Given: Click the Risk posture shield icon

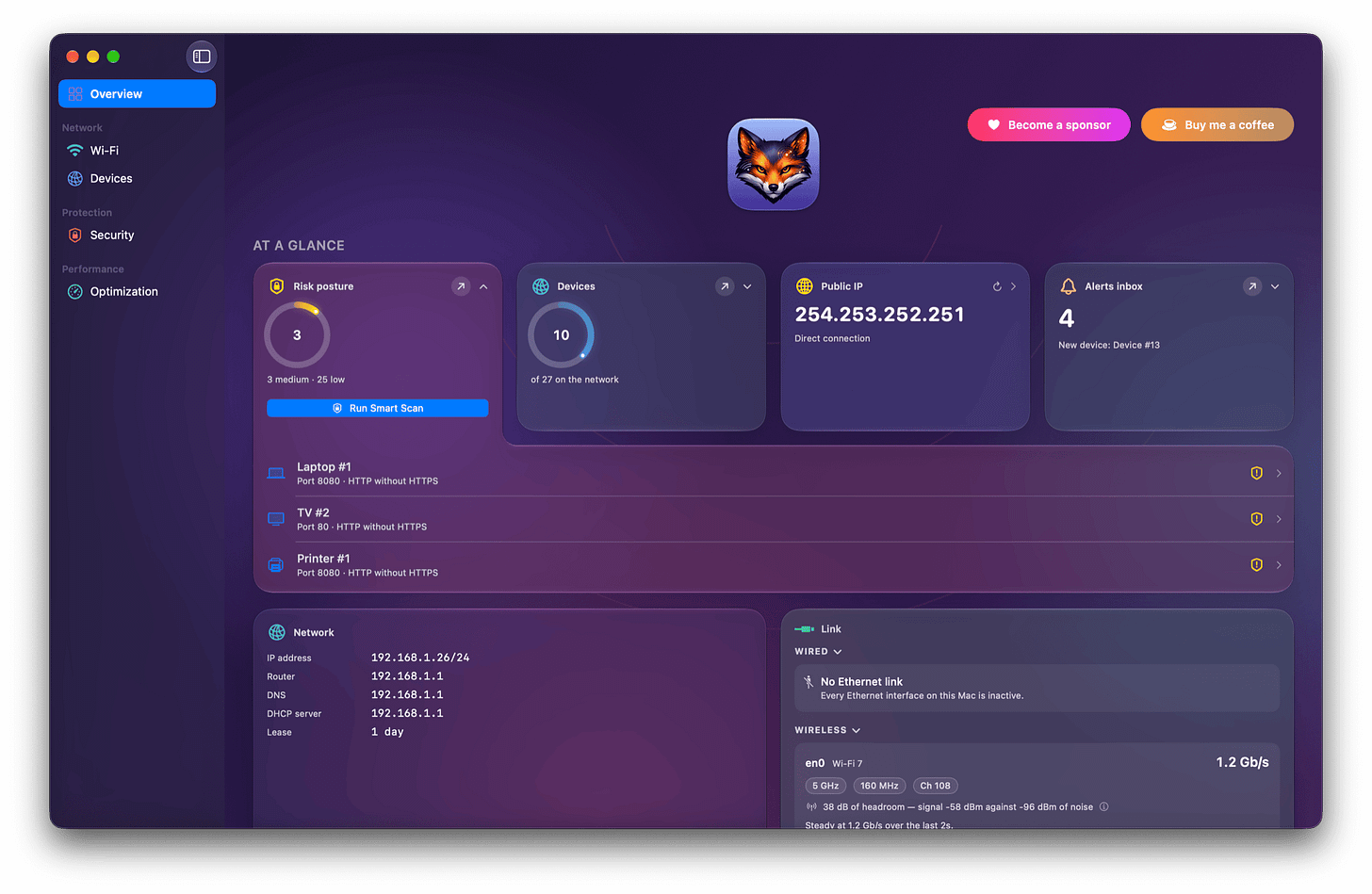Looking at the screenshot, I should click(x=277, y=286).
